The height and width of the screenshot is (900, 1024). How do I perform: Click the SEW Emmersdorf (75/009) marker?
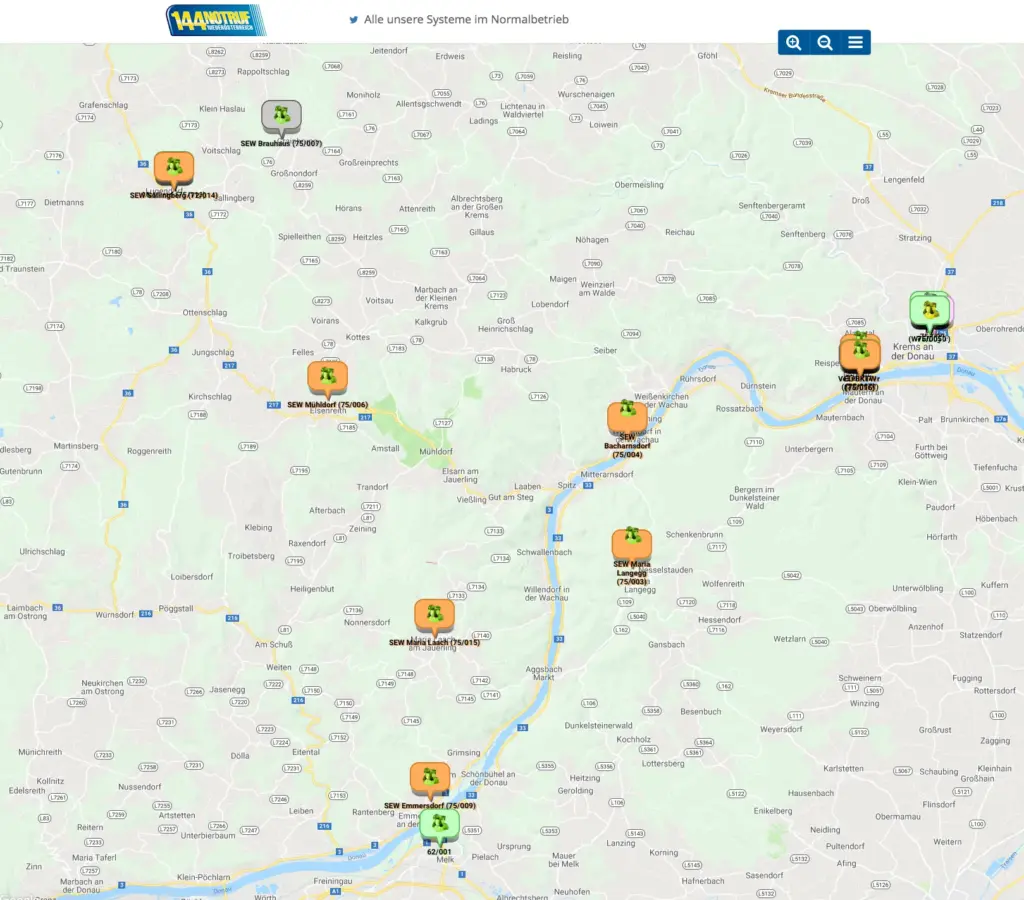[430, 779]
